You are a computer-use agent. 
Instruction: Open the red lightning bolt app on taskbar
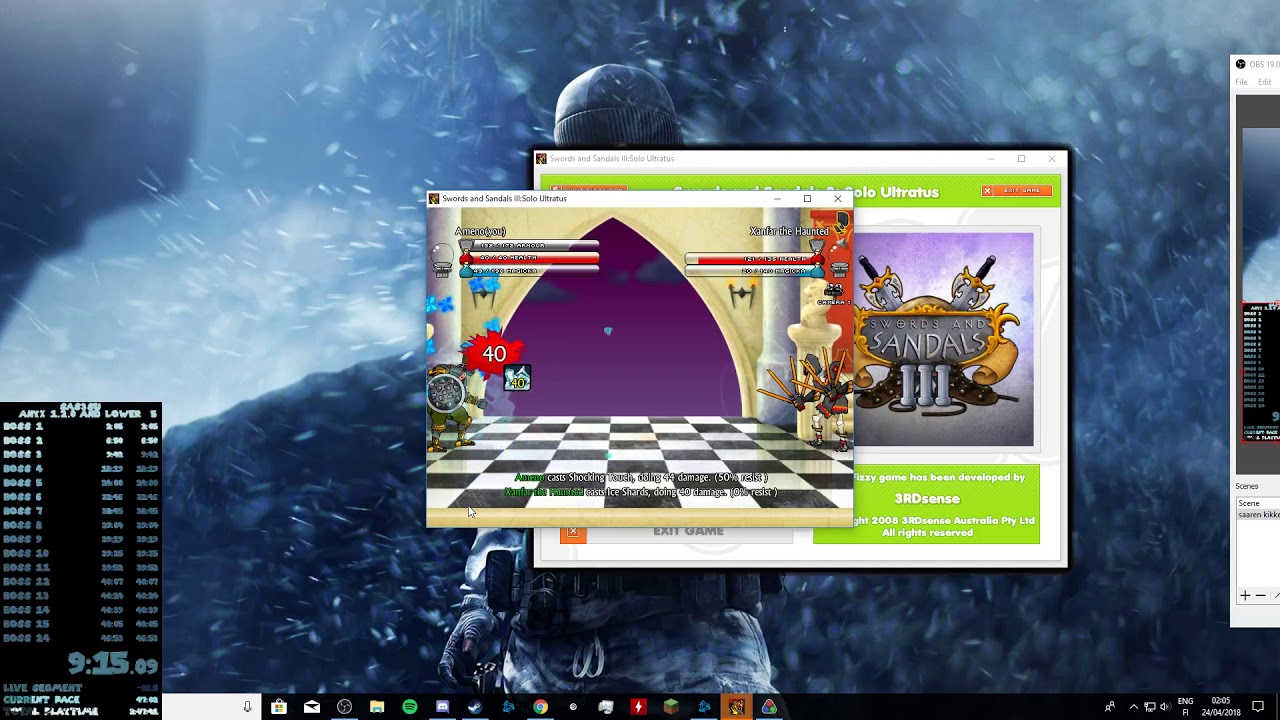click(x=638, y=707)
